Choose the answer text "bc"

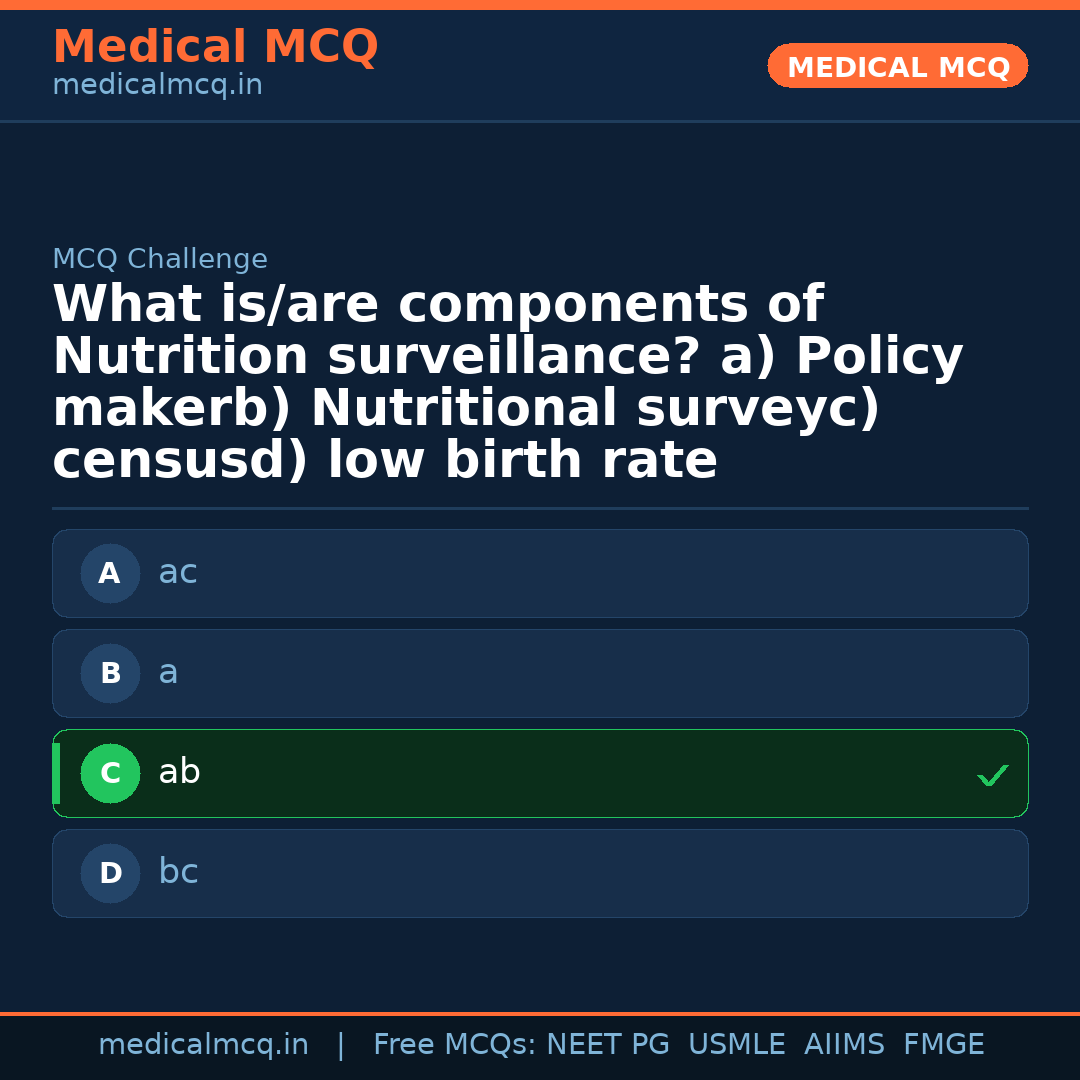pos(178,873)
